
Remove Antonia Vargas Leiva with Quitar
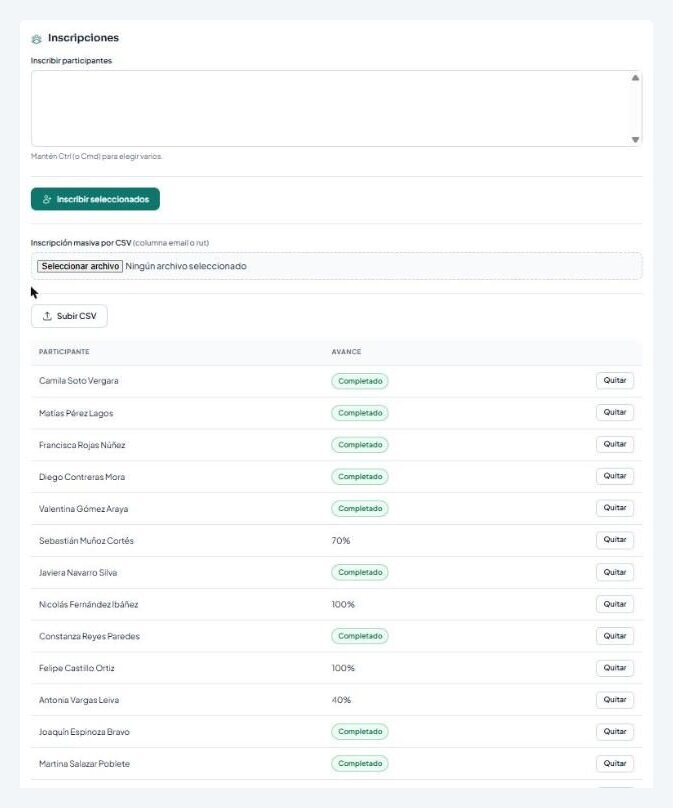tap(615, 700)
